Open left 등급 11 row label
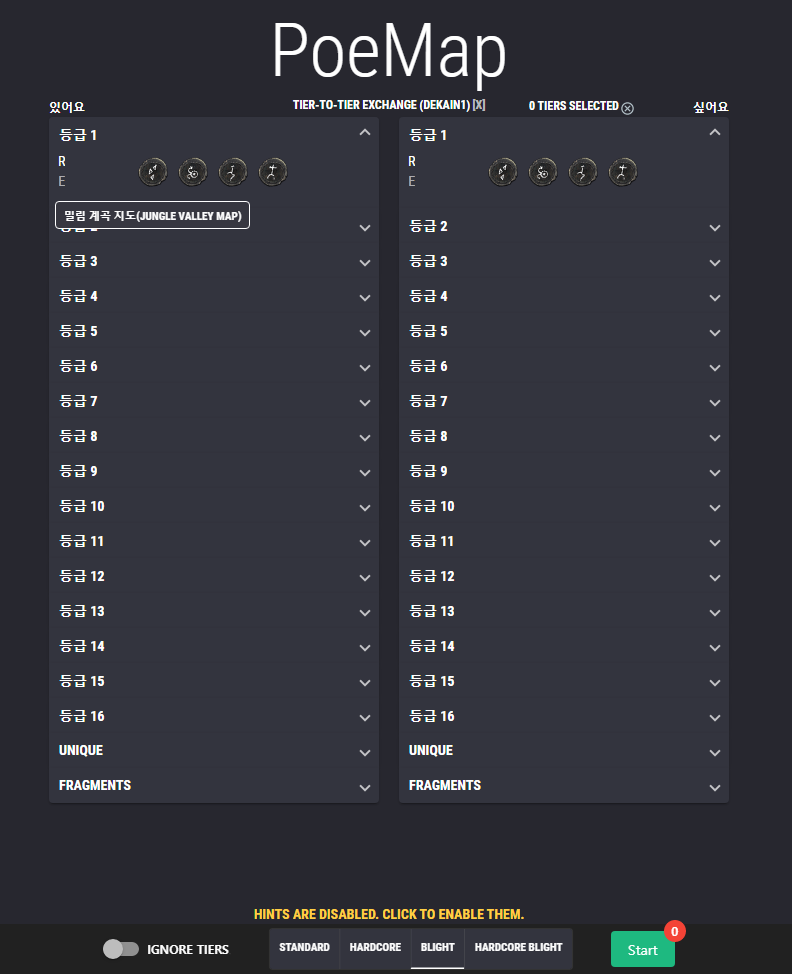Image resolution: width=792 pixels, height=974 pixels. [x=81, y=542]
